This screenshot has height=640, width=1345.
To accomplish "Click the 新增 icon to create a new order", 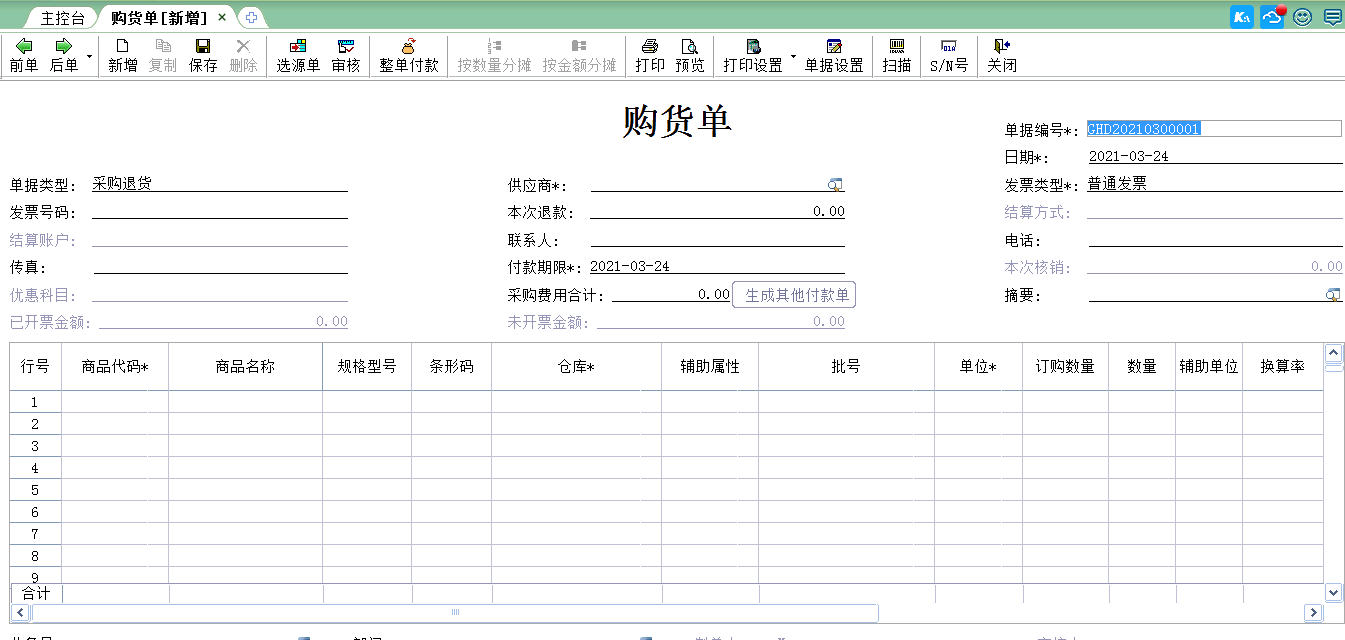I will click(x=122, y=56).
